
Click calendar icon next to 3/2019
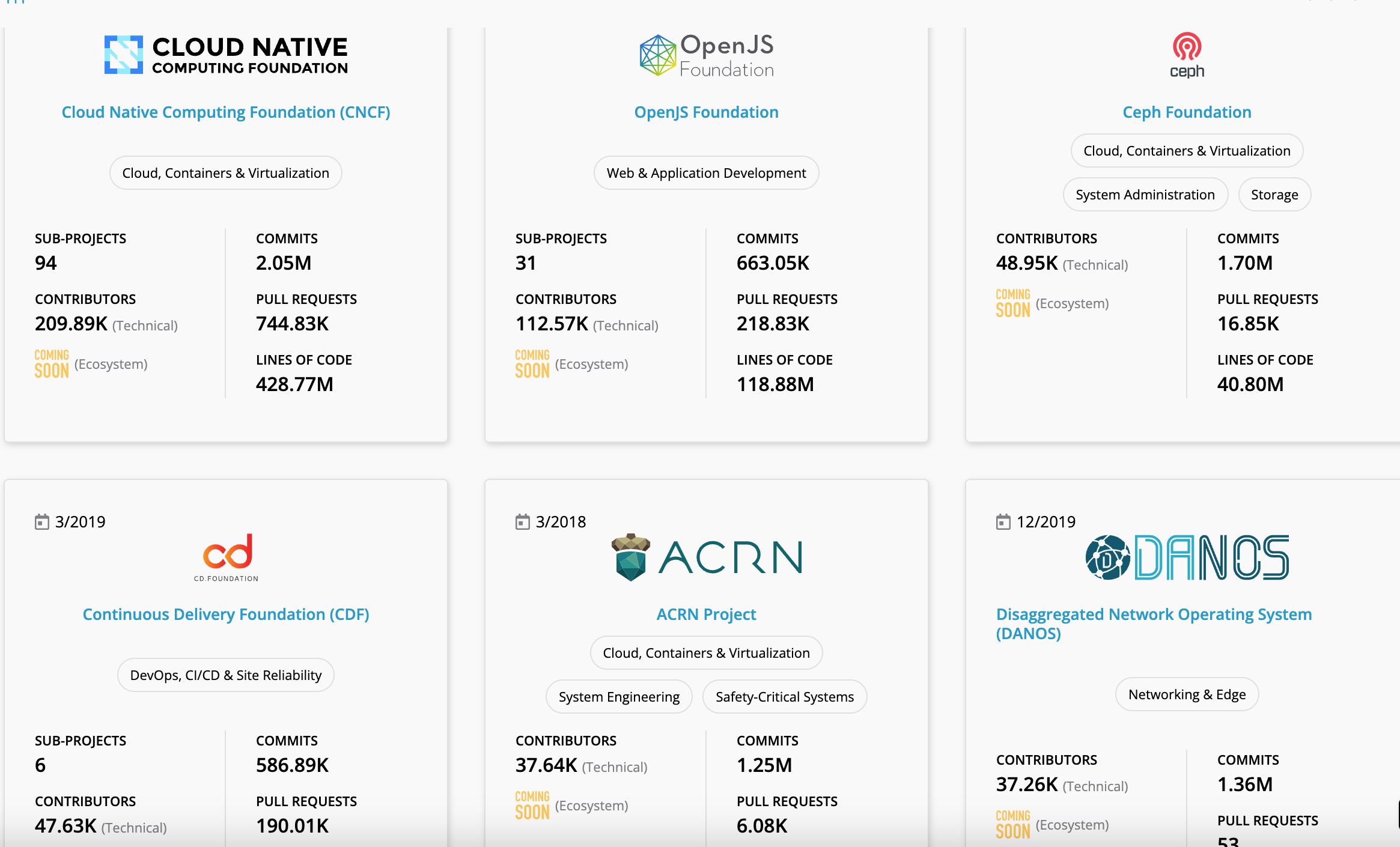(x=41, y=521)
